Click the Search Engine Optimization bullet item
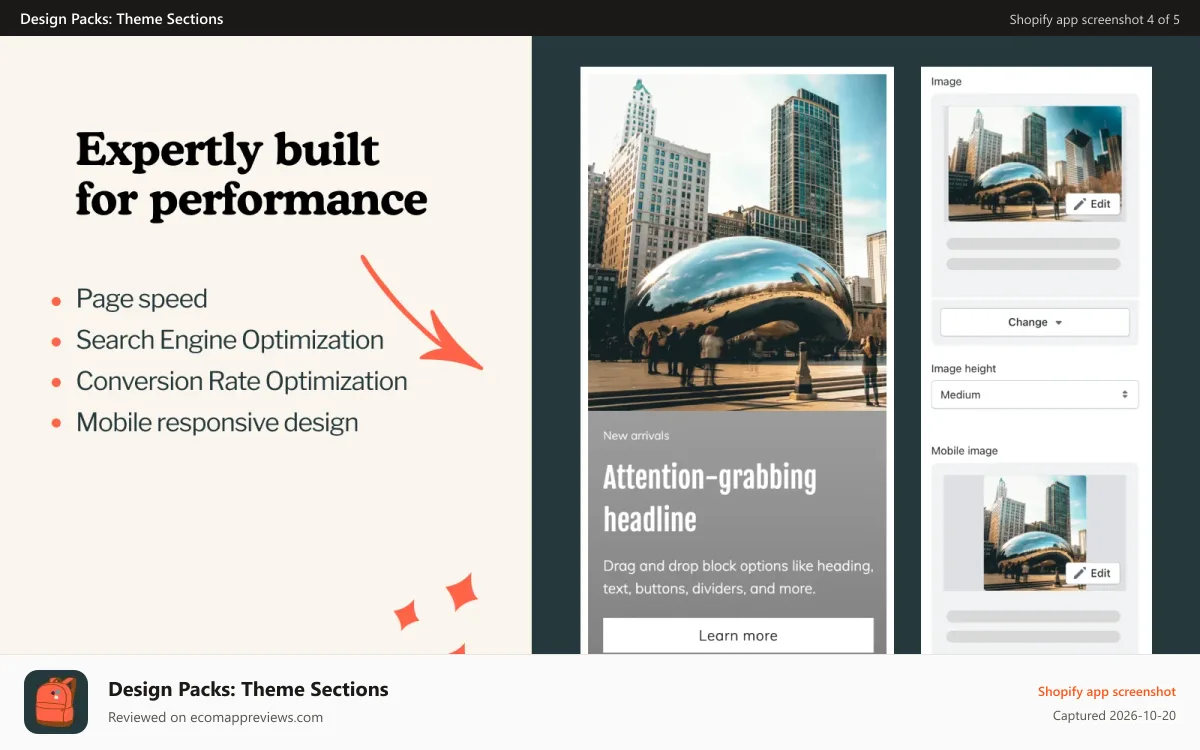This screenshot has width=1200, height=750. tap(230, 340)
